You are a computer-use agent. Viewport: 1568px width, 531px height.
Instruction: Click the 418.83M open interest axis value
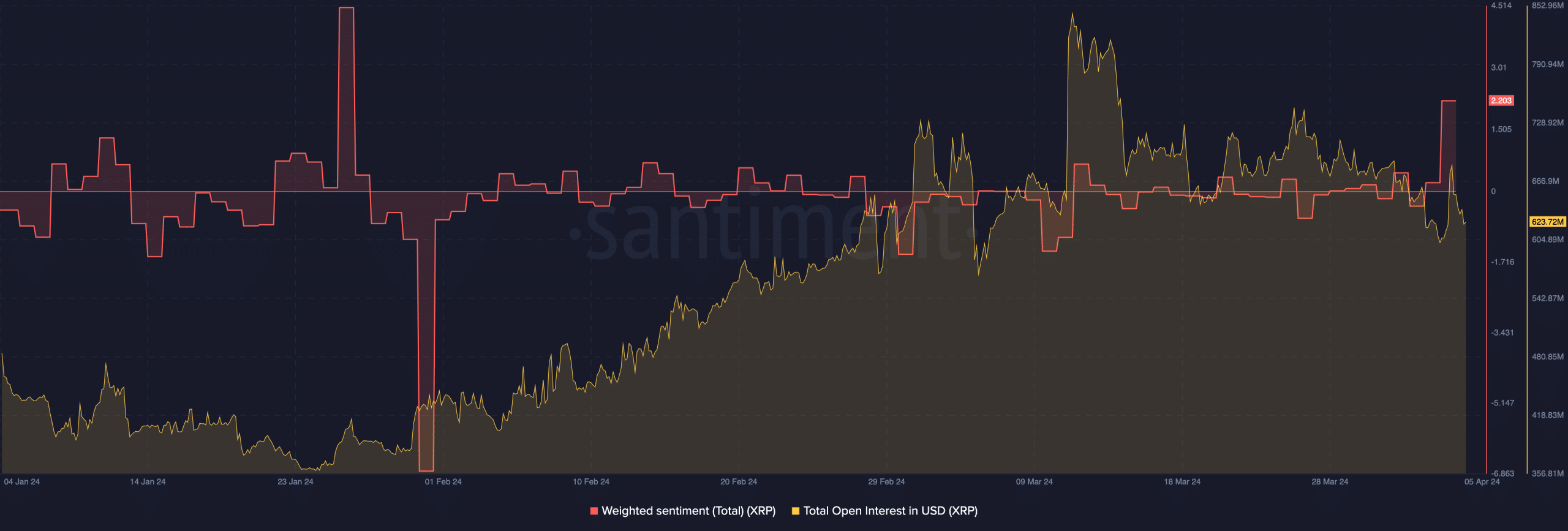pos(1548,415)
